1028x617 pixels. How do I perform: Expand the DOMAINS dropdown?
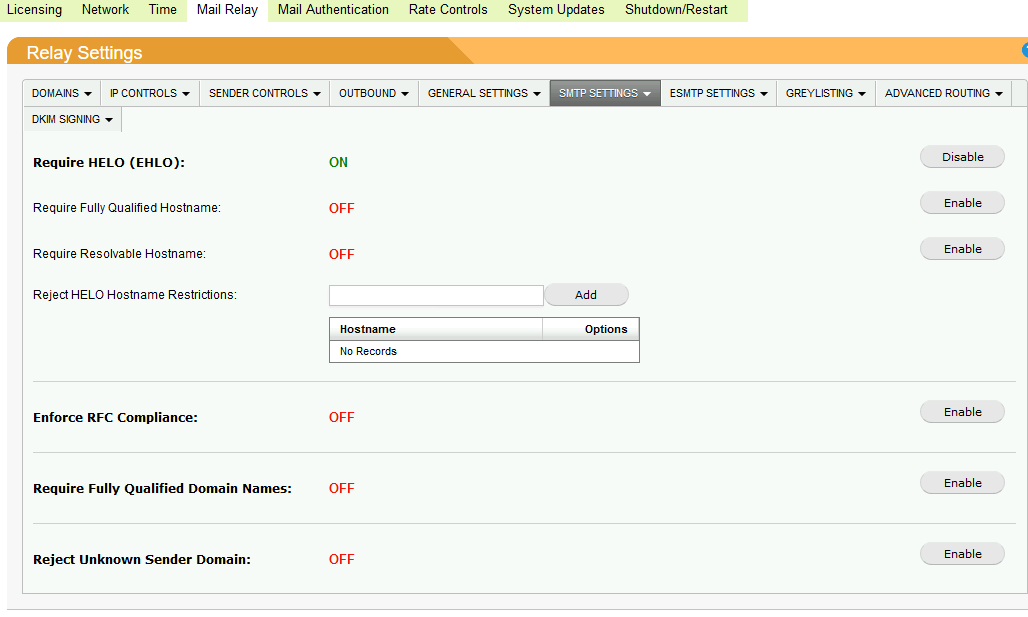point(61,93)
